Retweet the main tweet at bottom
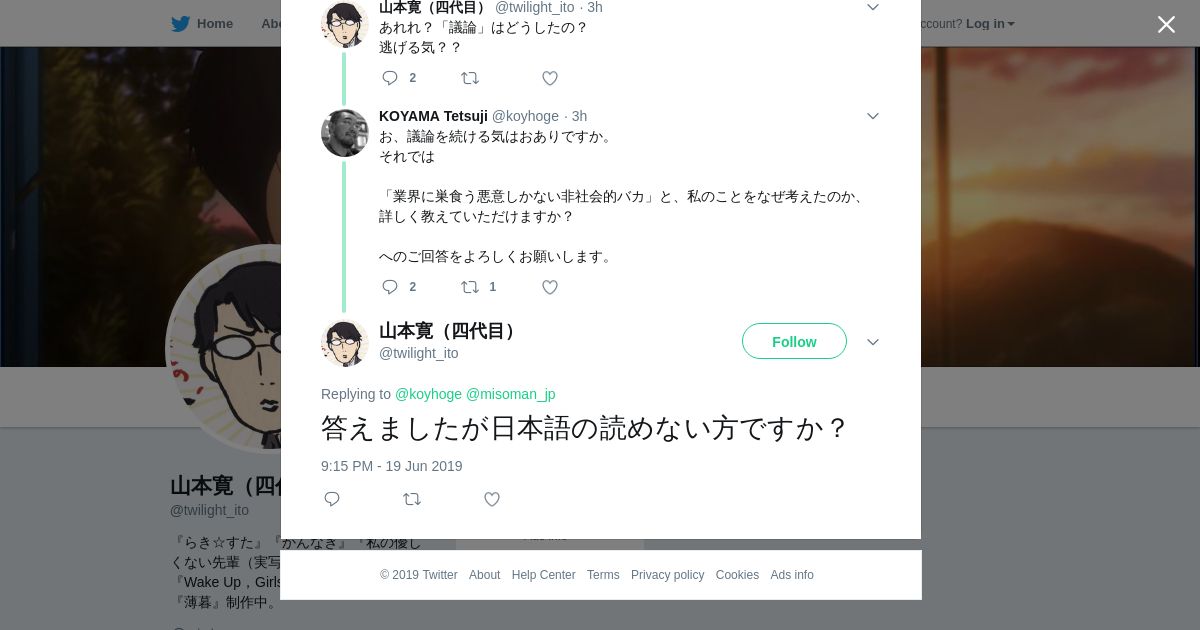Viewport: 1200px width, 630px height. [412, 499]
